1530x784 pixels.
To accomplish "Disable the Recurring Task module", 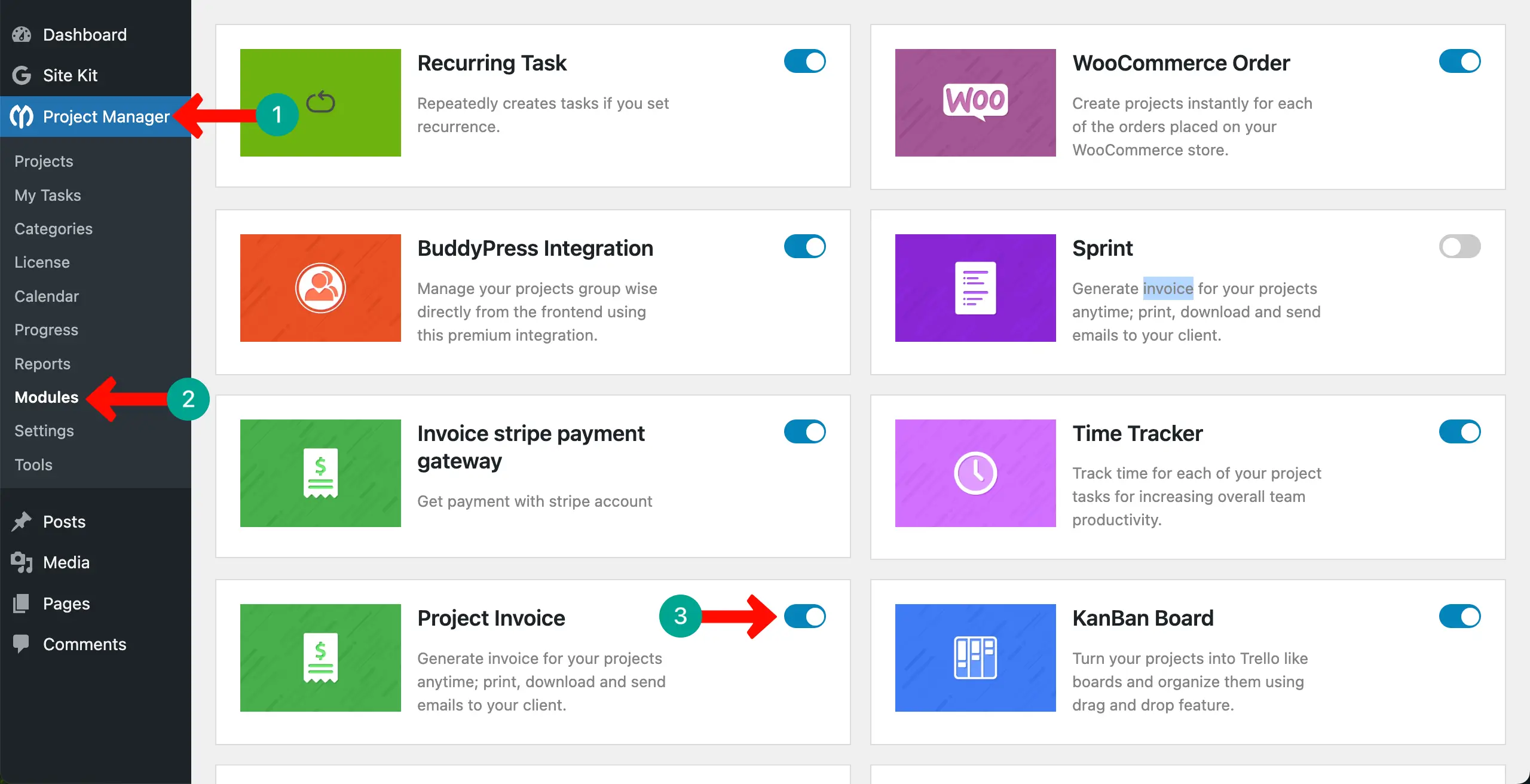I will point(805,61).
